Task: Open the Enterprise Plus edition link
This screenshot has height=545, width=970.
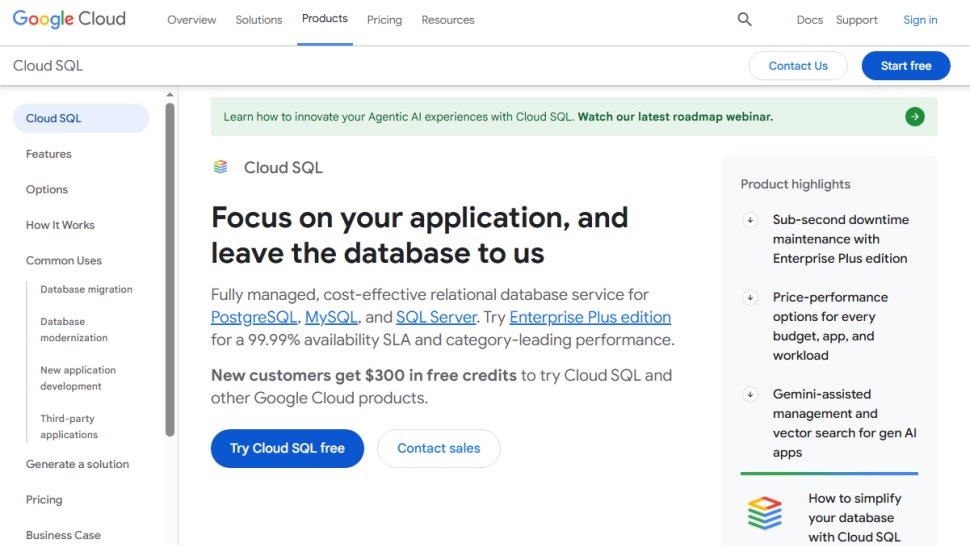Action: coord(590,317)
